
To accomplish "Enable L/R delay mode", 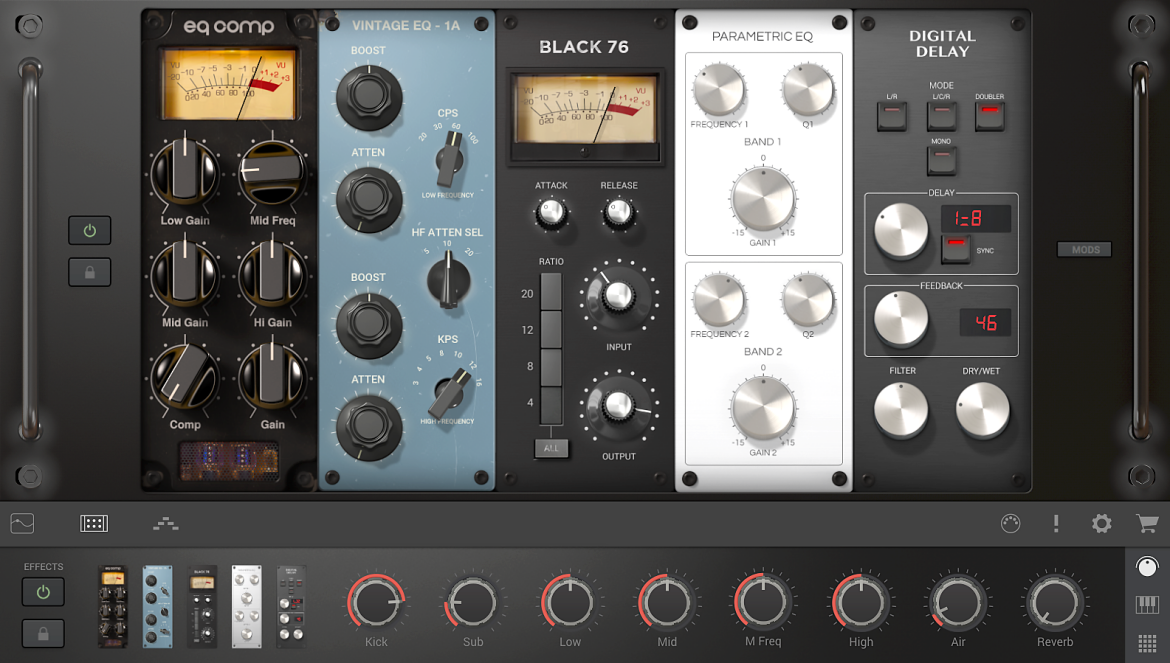I will click(892, 117).
